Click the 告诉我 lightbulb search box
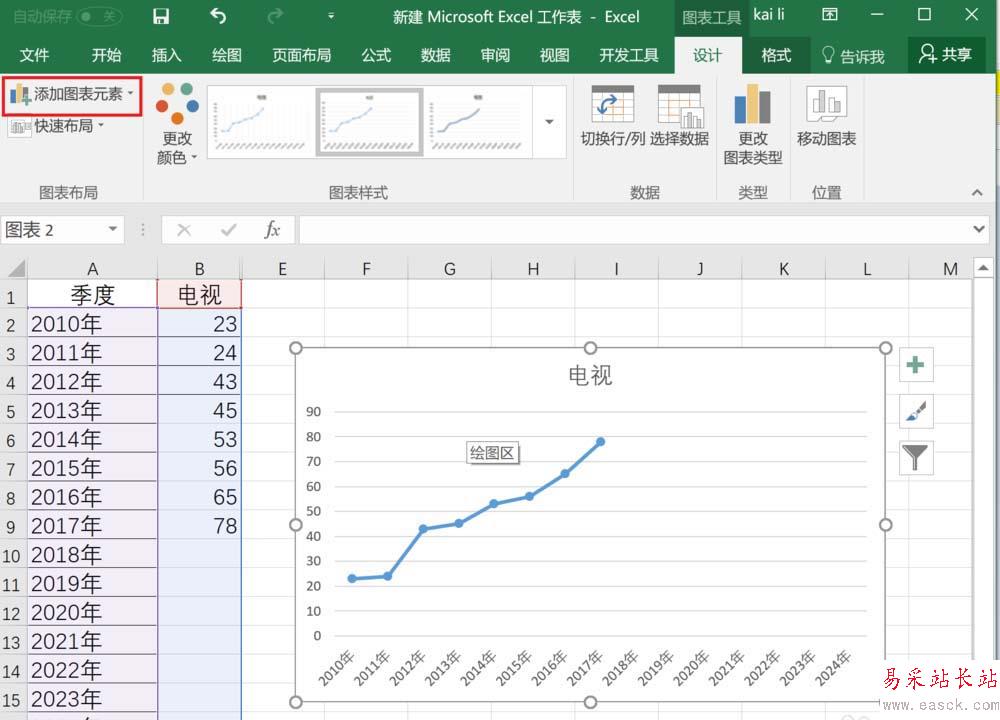The height and width of the screenshot is (720, 1000). [x=853, y=56]
